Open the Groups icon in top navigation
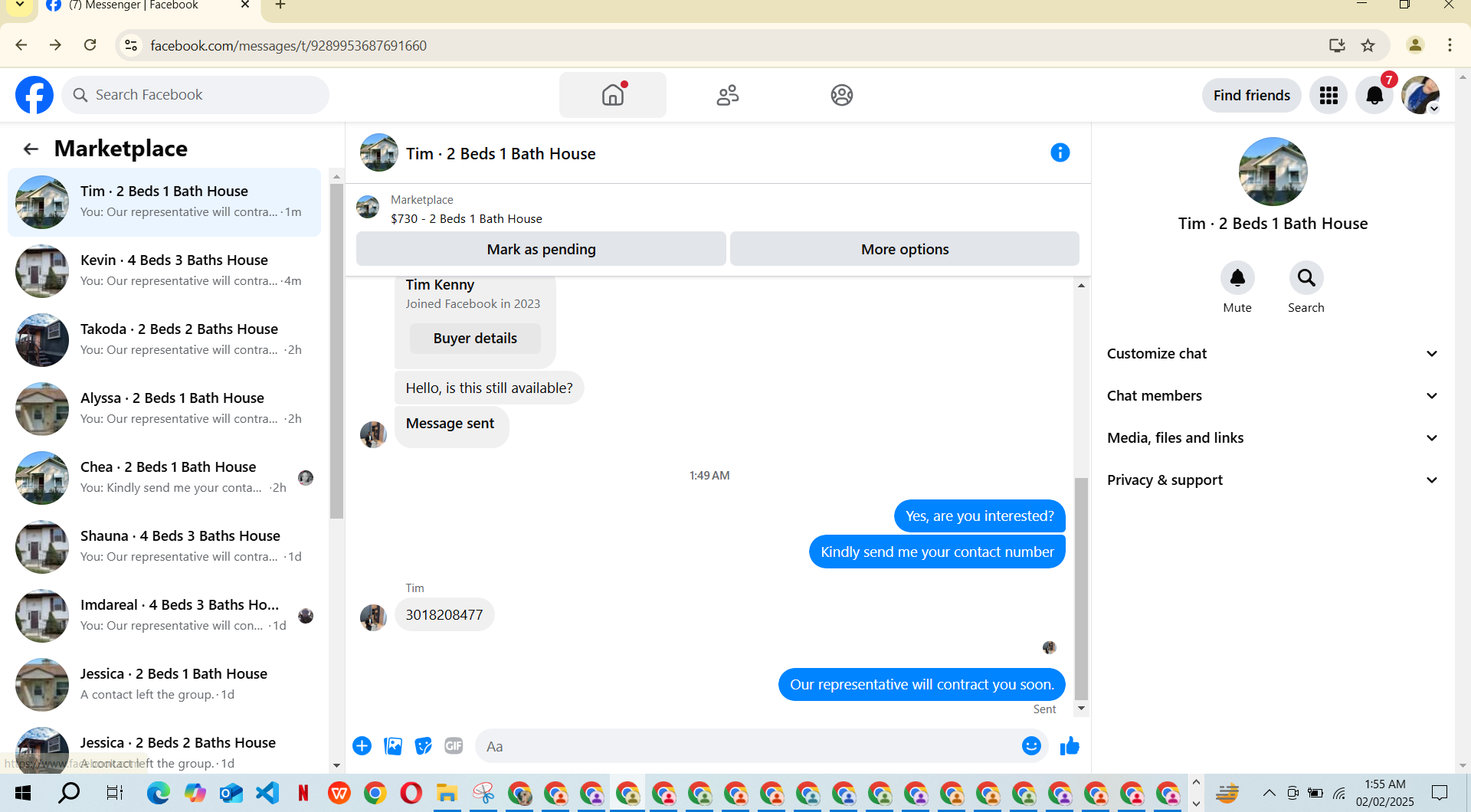The height and width of the screenshot is (812, 1471). pos(842,95)
